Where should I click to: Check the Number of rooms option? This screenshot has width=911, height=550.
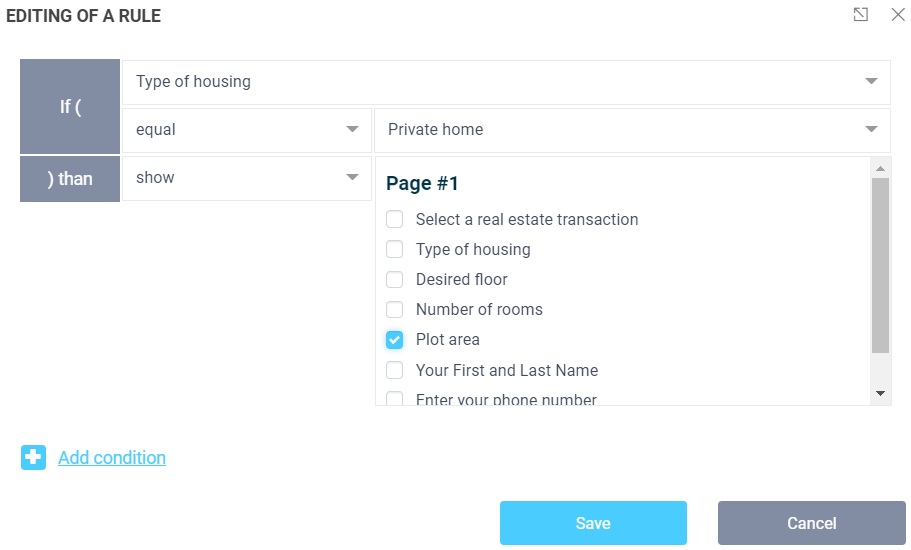pos(395,310)
